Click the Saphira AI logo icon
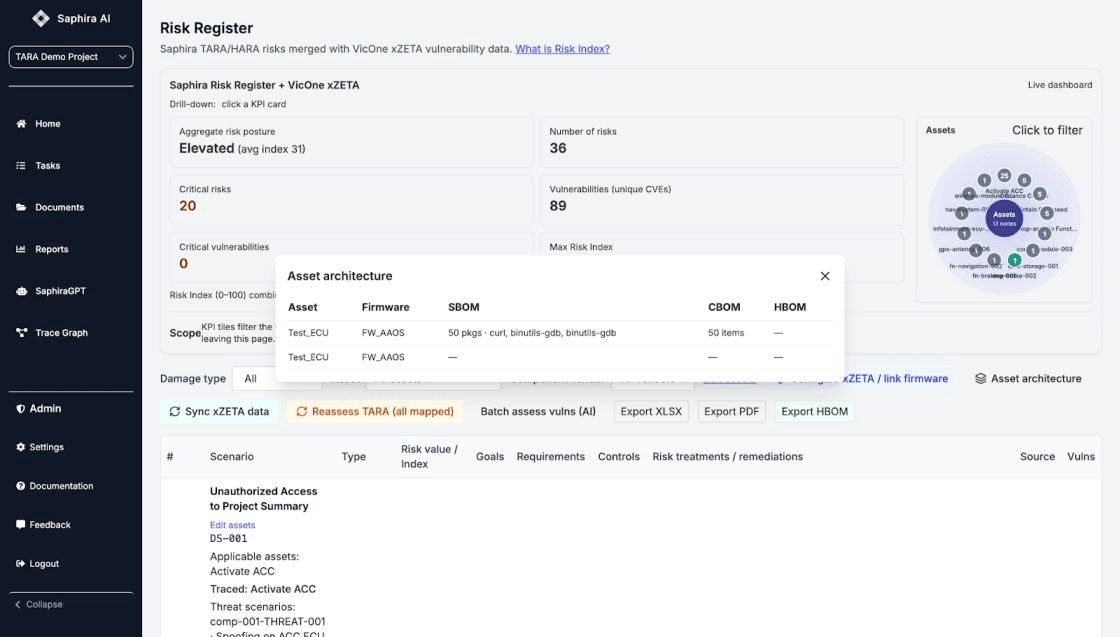 41,18
